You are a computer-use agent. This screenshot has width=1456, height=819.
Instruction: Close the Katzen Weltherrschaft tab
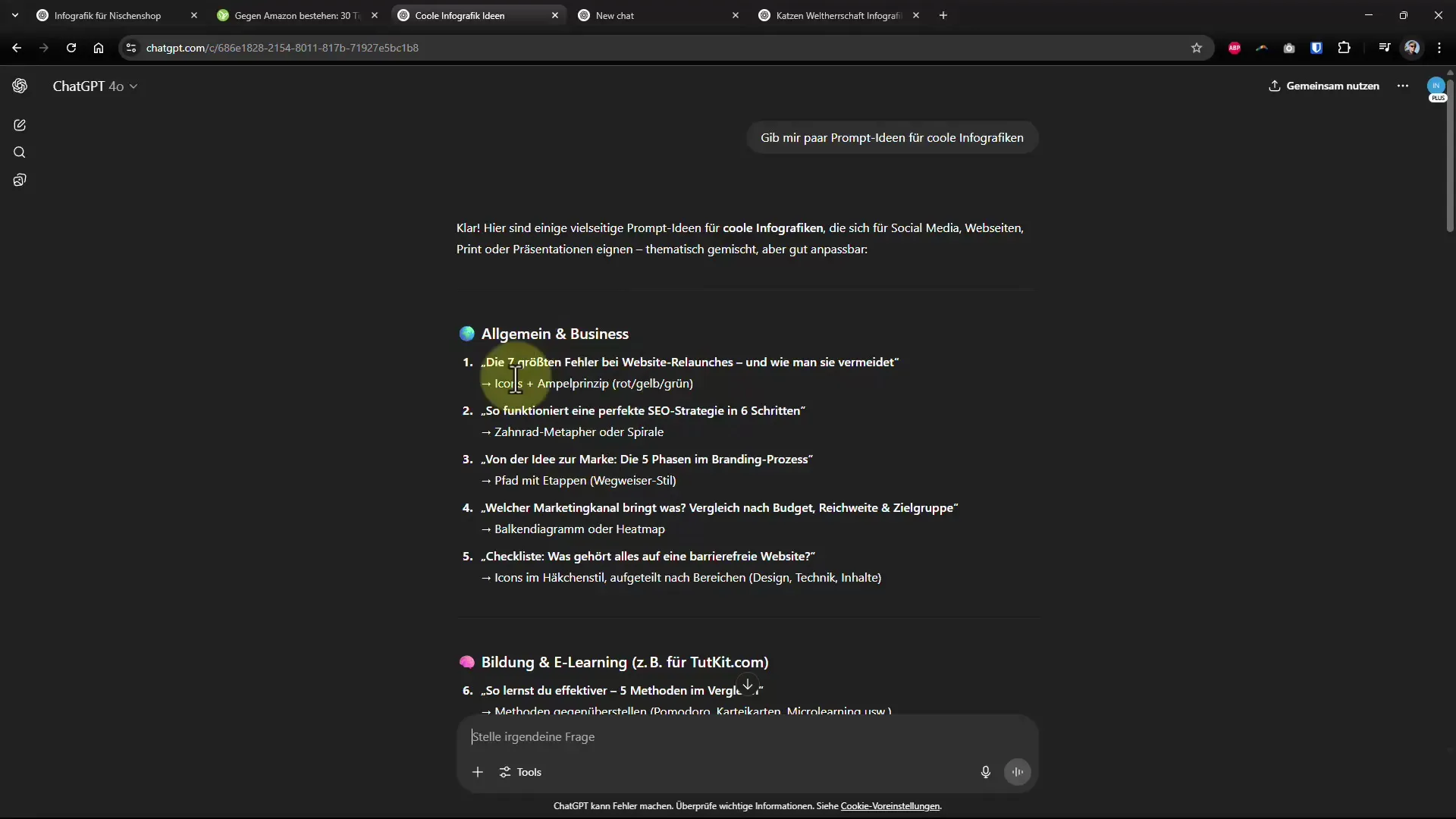pyautogui.click(x=916, y=15)
